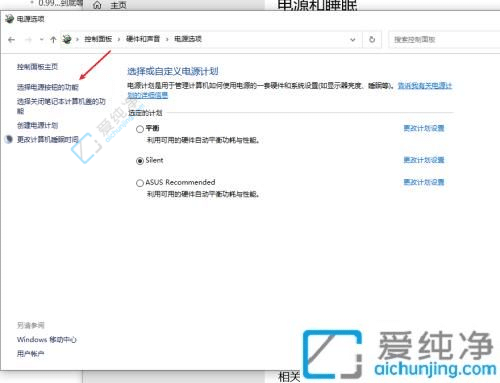This screenshot has width=500, height=383.
Task: Open recent locations dropdown arrow
Action: click(42, 40)
